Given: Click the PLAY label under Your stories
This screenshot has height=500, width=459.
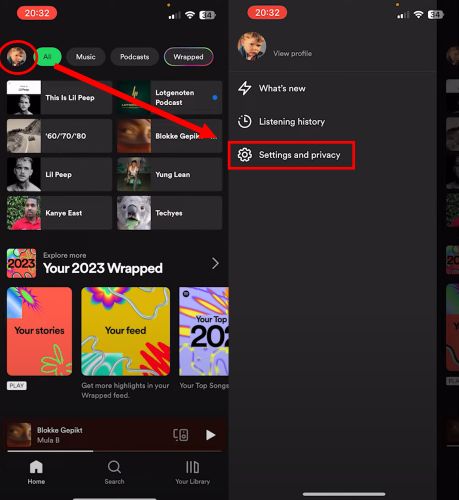Looking at the screenshot, I should pos(17,386).
